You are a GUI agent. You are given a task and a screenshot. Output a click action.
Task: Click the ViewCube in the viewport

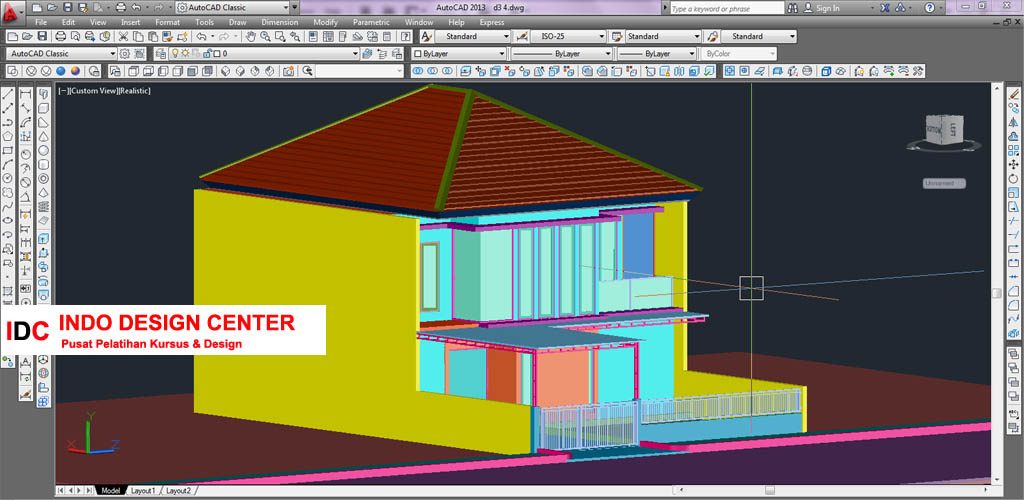point(944,131)
